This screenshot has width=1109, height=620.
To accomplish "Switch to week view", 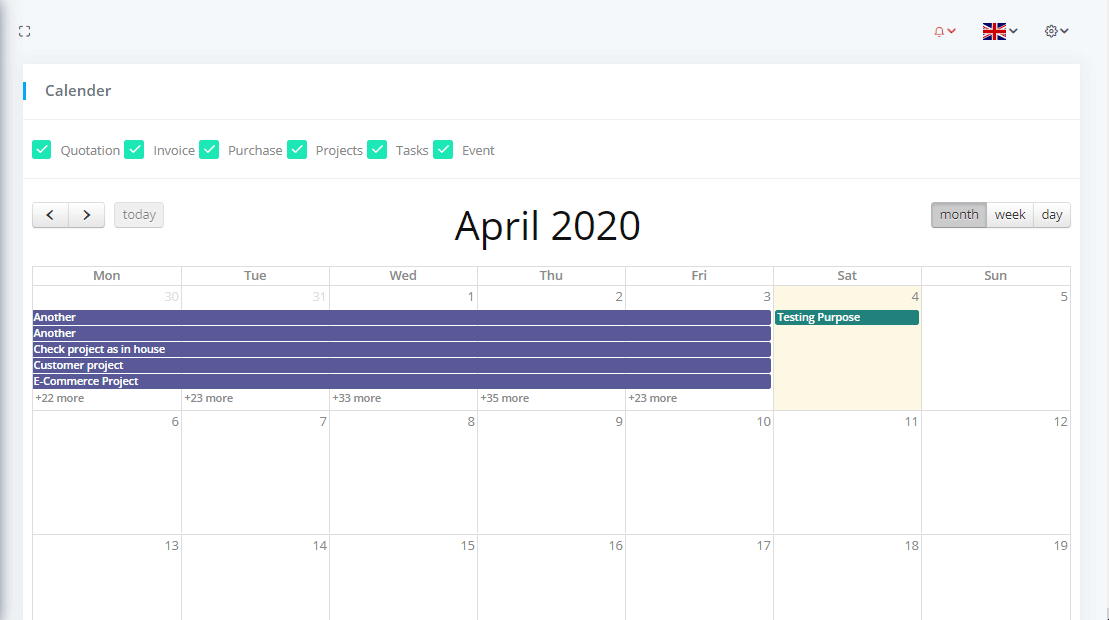I will [x=1009, y=215].
